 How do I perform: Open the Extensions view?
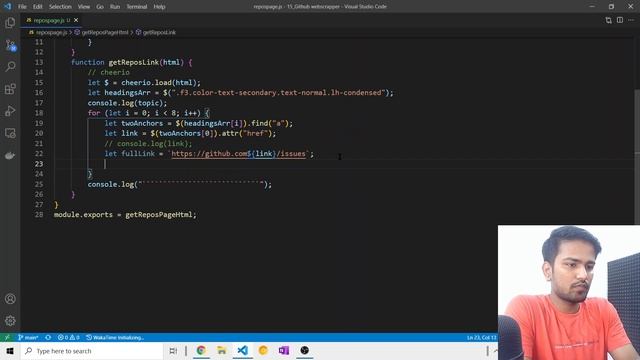pyautogui.click(x=10, y=89)
